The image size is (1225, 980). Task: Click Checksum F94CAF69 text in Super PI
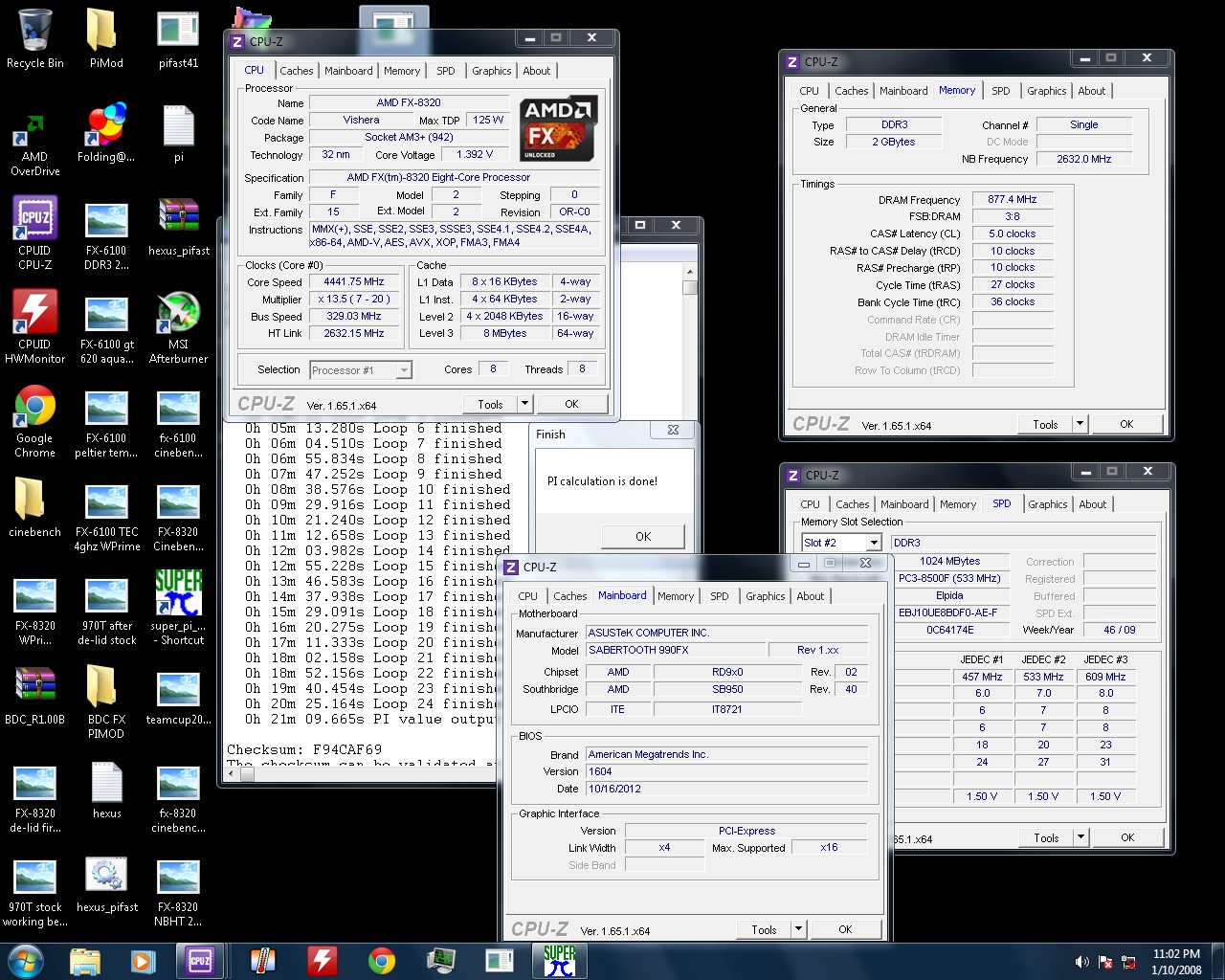[304, 749]
